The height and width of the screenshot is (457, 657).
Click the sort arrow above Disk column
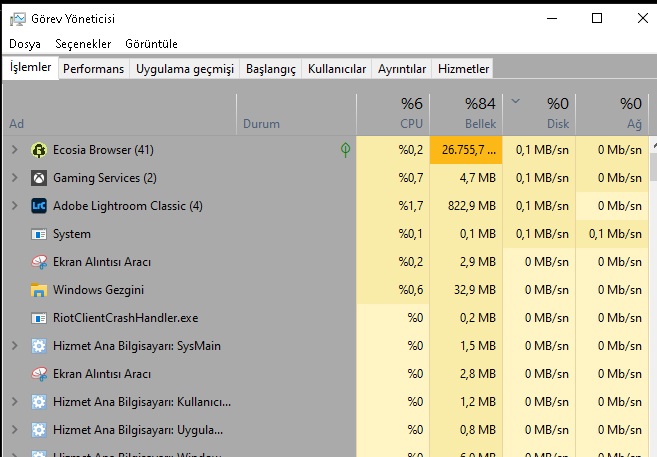[516, 101]
